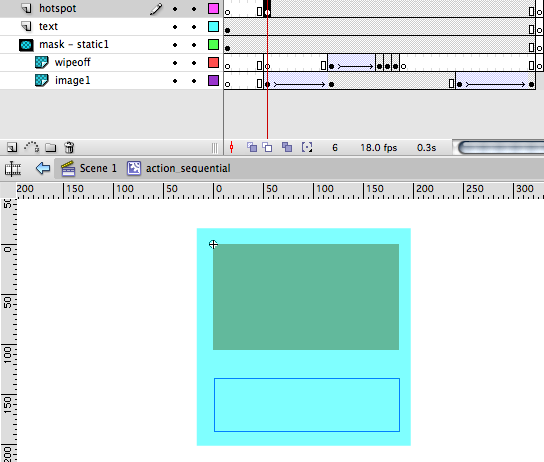Click the back arrow to parent scene
Screen dimensions: 544x462
pos(43,169)
